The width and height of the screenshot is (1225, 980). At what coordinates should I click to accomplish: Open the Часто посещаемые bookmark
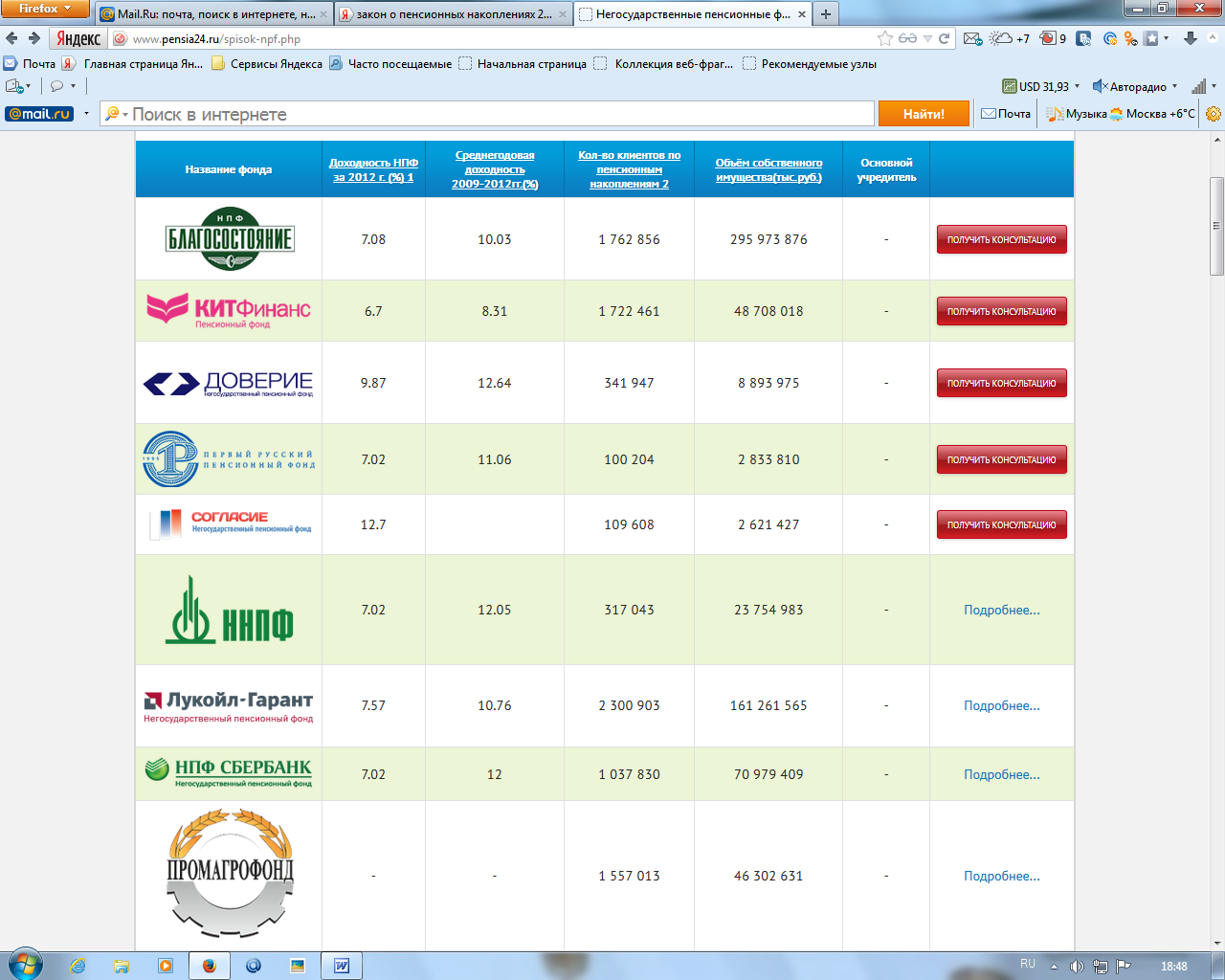390,64
